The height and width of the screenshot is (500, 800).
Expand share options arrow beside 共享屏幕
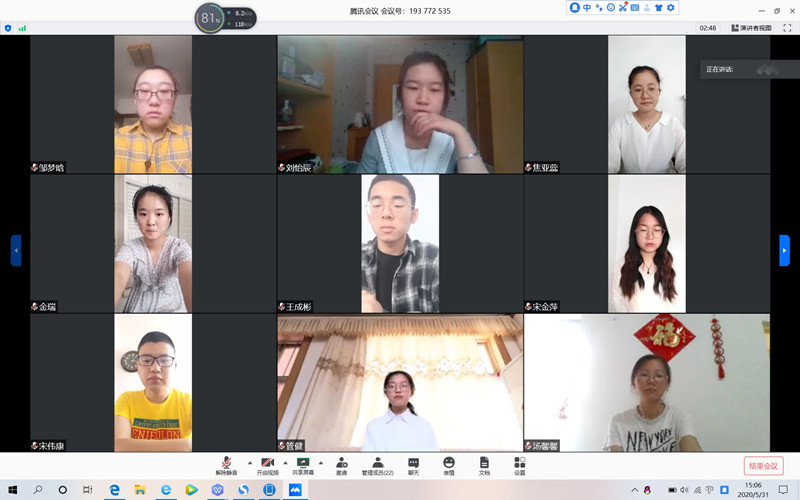coord(320,463)
